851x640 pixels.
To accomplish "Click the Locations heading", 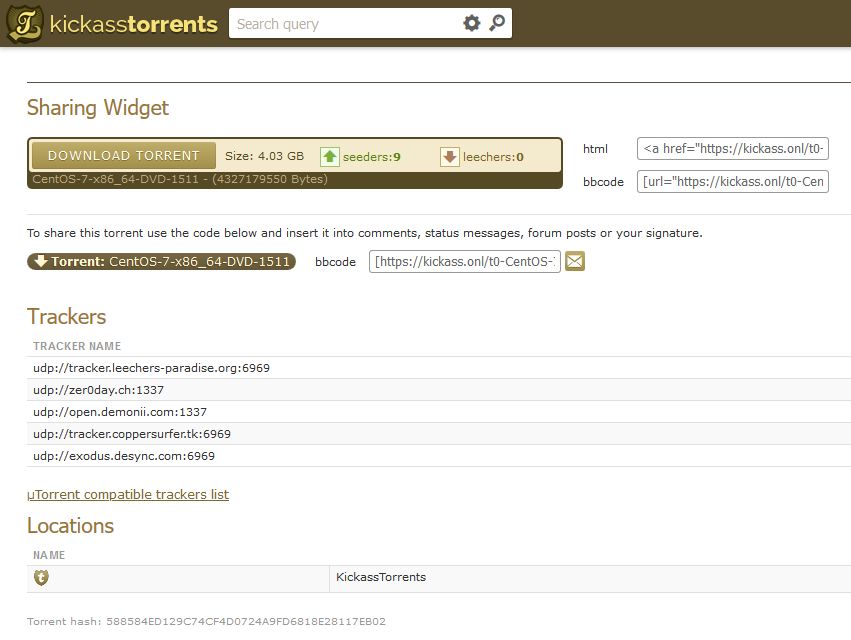I will tap(71, 525).
